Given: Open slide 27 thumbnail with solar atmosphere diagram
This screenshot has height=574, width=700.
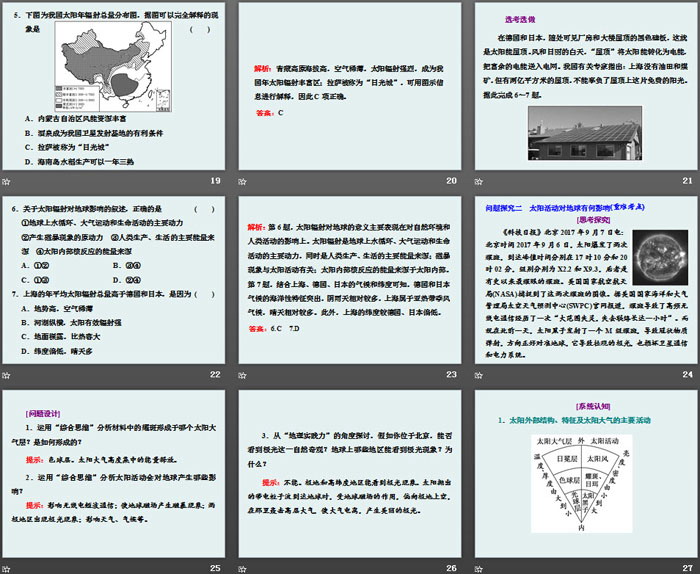Looking at the screenshot, I should (586, 474).
